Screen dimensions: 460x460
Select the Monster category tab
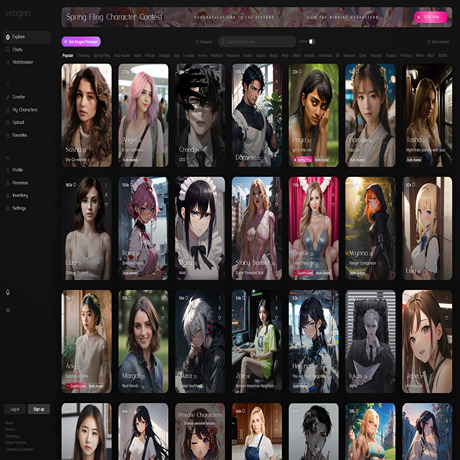(349, 56)
